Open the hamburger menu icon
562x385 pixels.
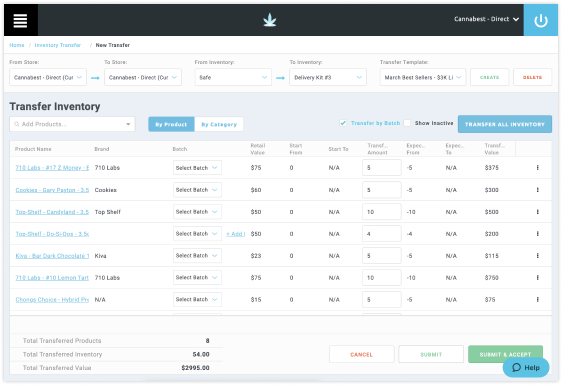coord(20,20)
